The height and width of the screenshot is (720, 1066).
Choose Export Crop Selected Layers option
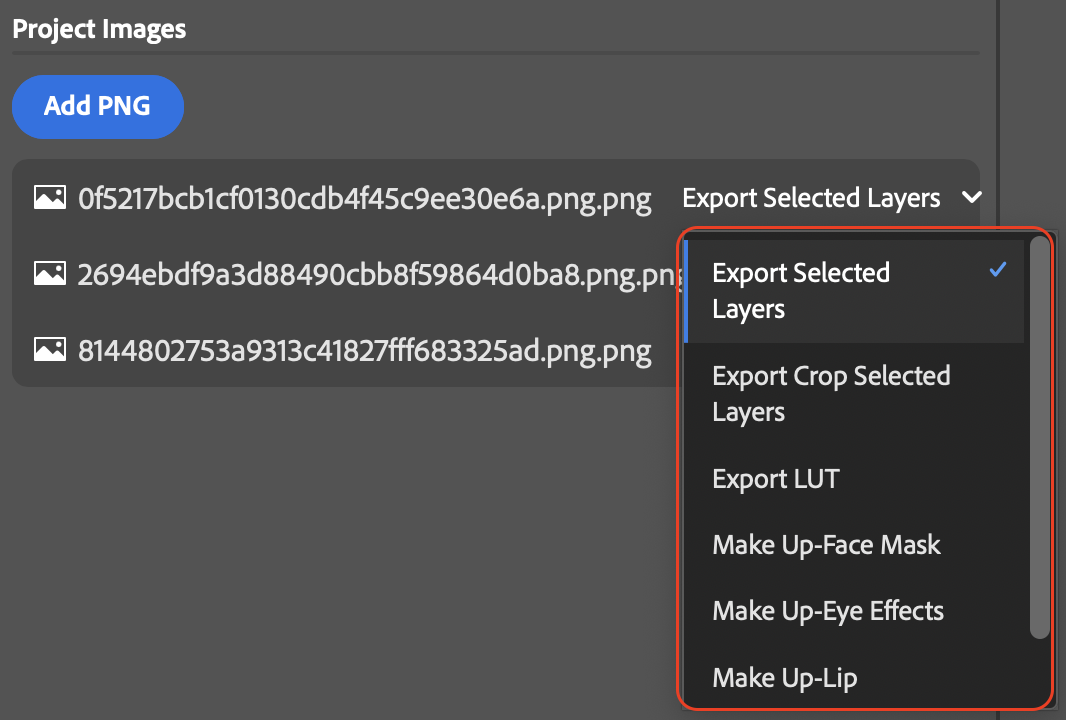[855, 394]
